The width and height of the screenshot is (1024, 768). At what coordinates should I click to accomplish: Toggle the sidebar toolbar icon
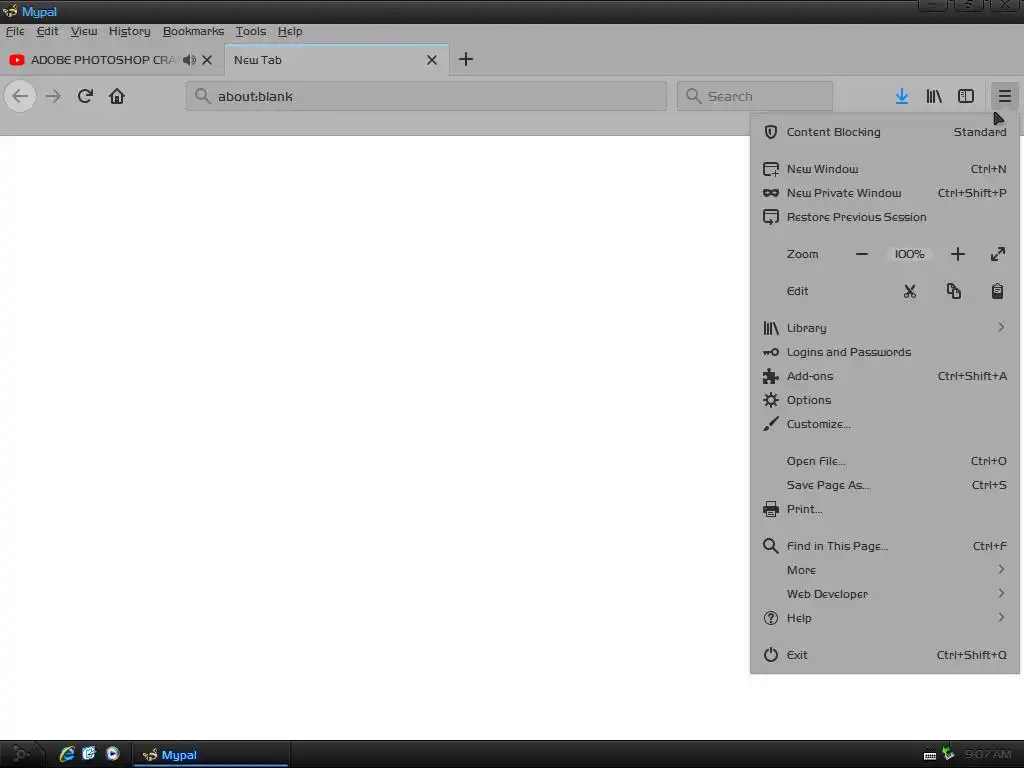tap(966, 97)
